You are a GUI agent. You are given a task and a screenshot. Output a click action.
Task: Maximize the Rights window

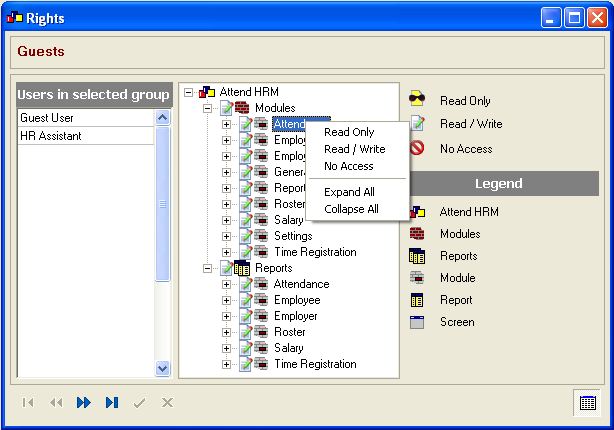(x=574, y=18)
